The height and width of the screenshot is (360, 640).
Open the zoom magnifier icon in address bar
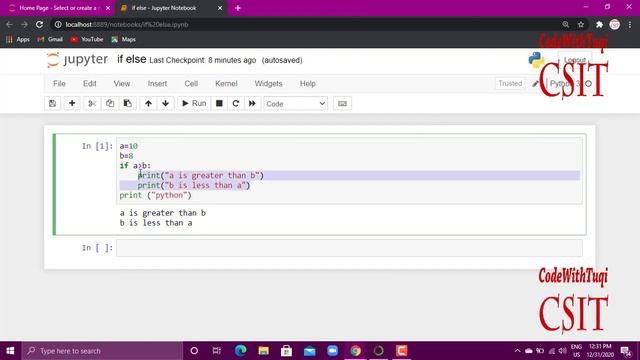565,24
